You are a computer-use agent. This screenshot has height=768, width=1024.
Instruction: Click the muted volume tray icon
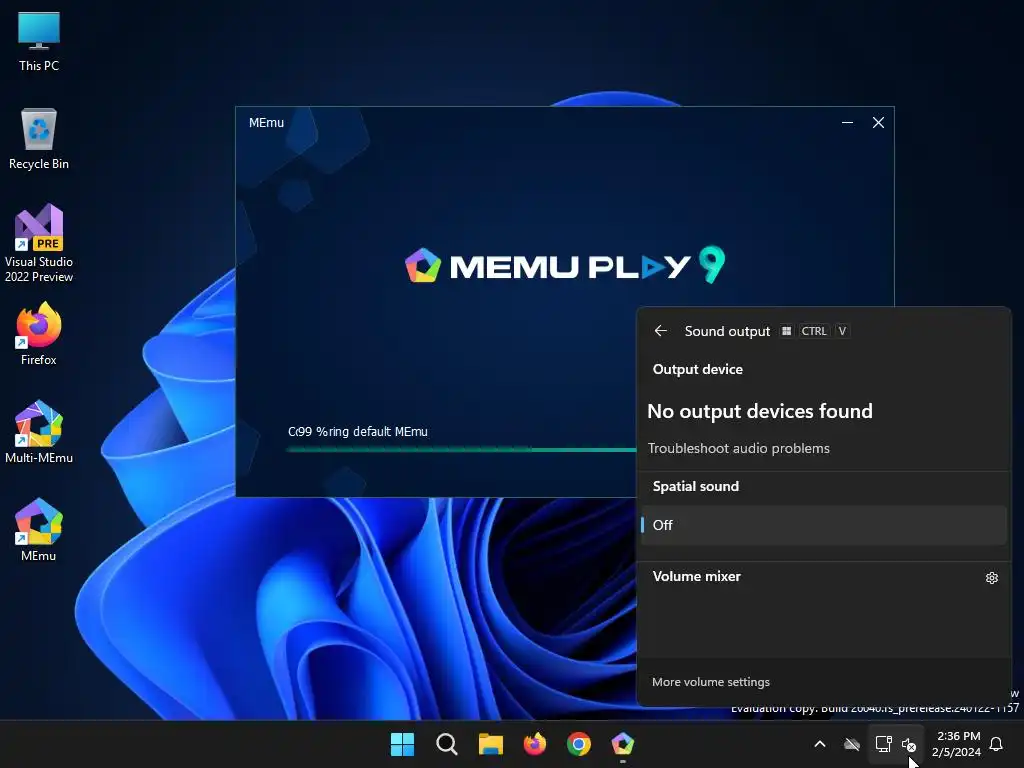click(x=908, y=744)
